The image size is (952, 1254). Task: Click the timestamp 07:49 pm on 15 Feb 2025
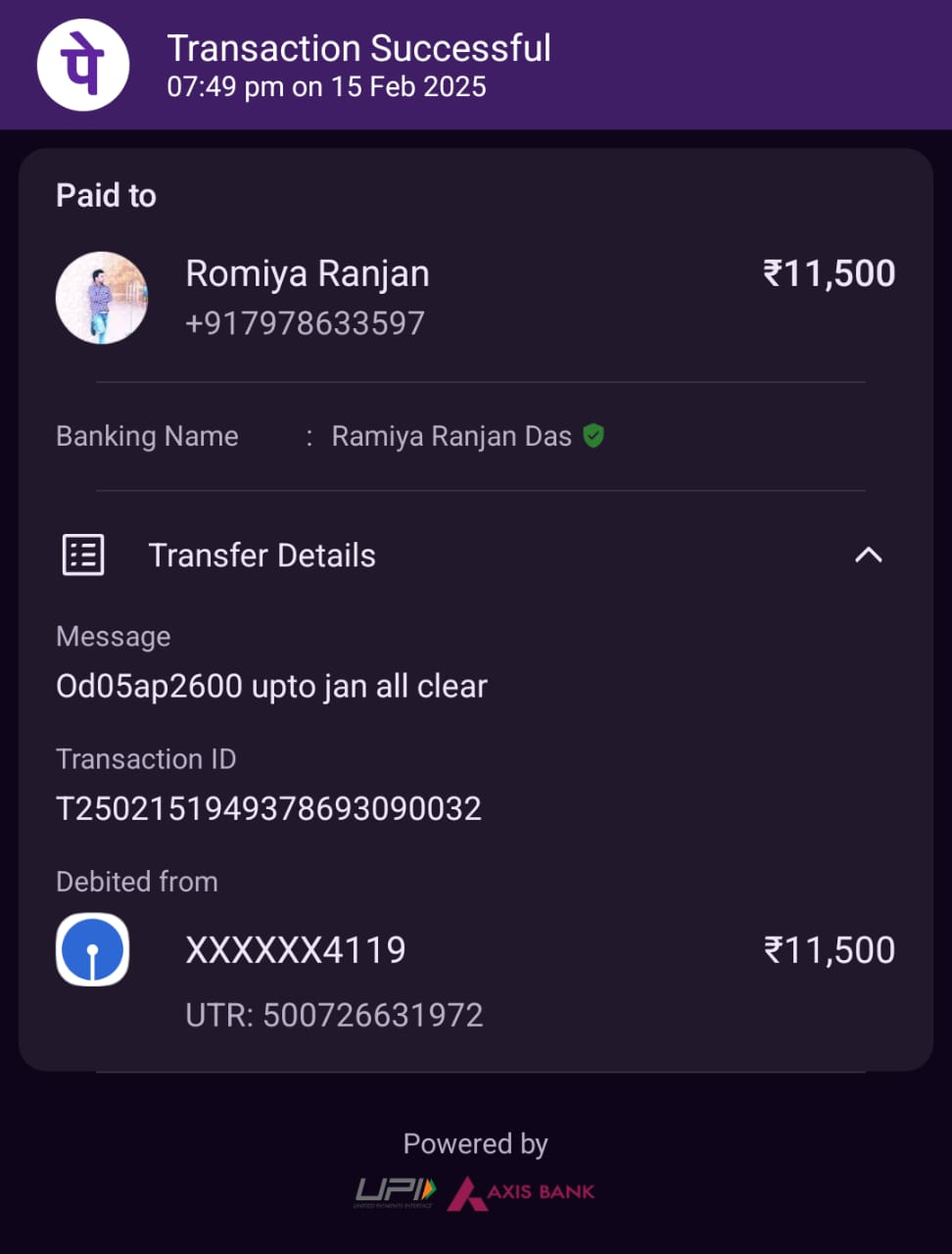pos(326,87)
